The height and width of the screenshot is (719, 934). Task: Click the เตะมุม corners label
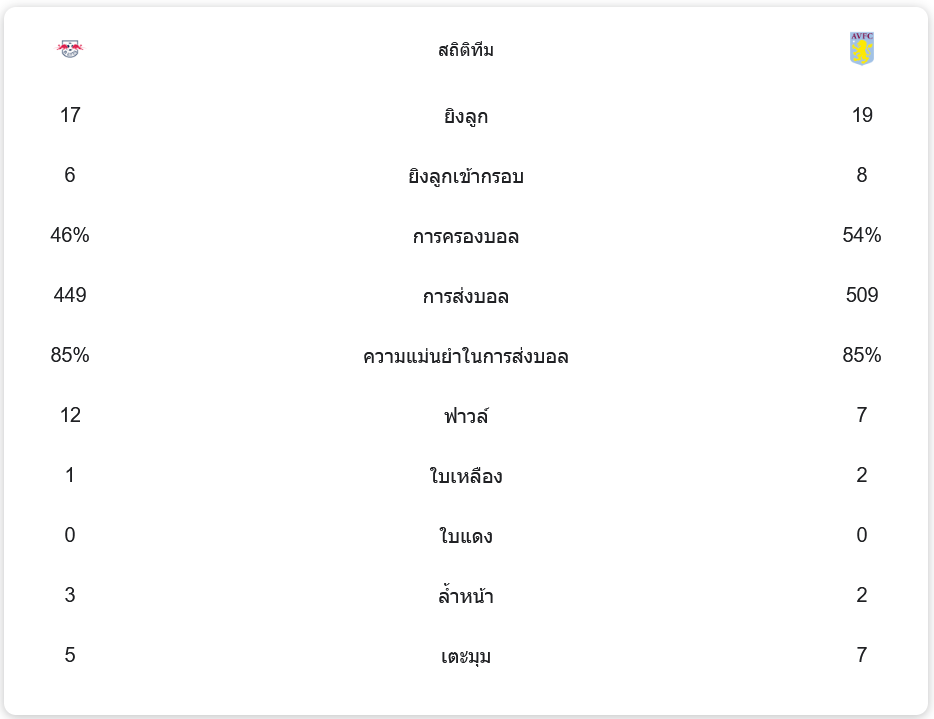click(x=466, y=656)
